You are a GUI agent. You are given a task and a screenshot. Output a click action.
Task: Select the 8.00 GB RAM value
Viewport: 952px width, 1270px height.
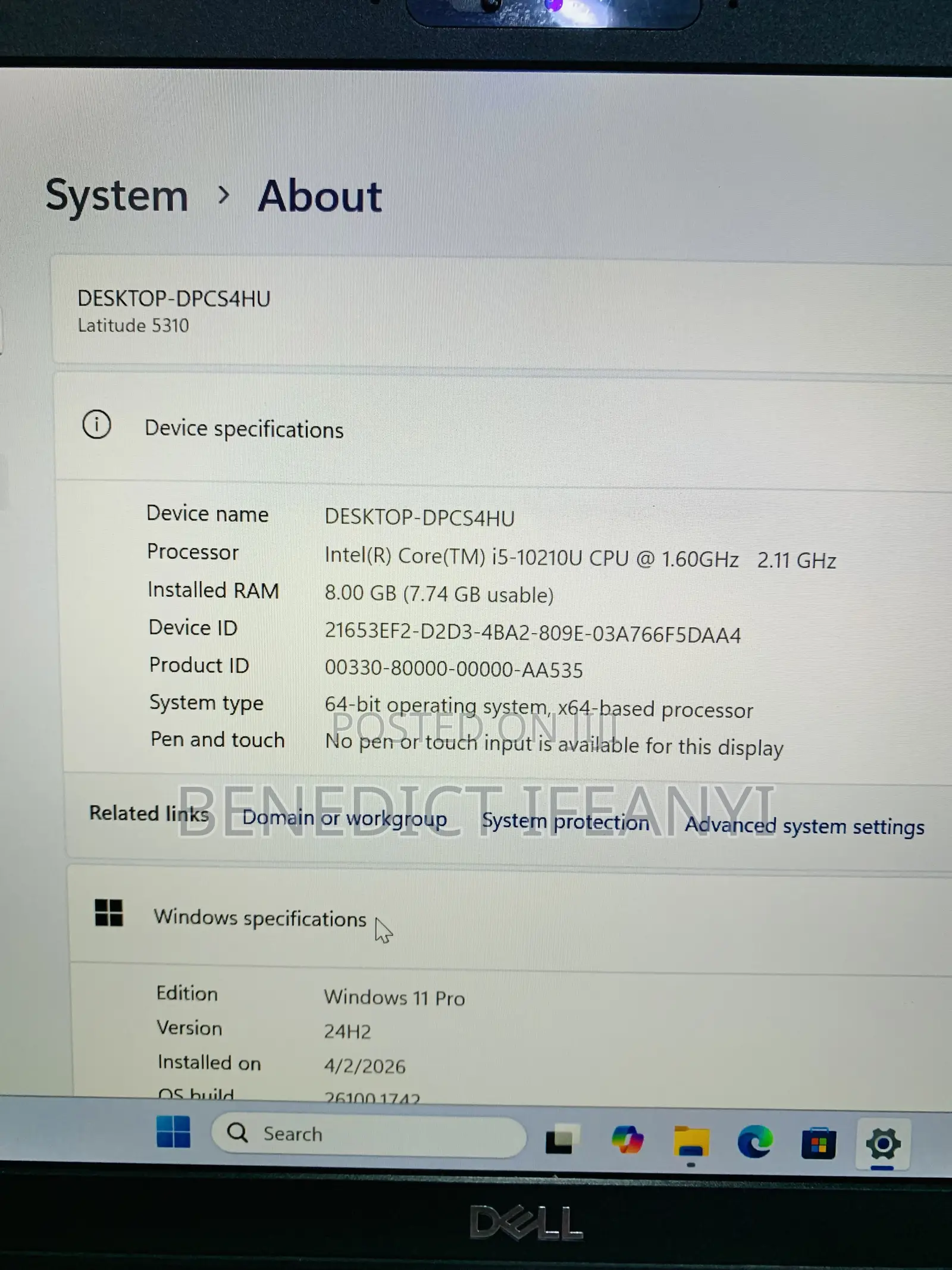[x=439, y=594]
